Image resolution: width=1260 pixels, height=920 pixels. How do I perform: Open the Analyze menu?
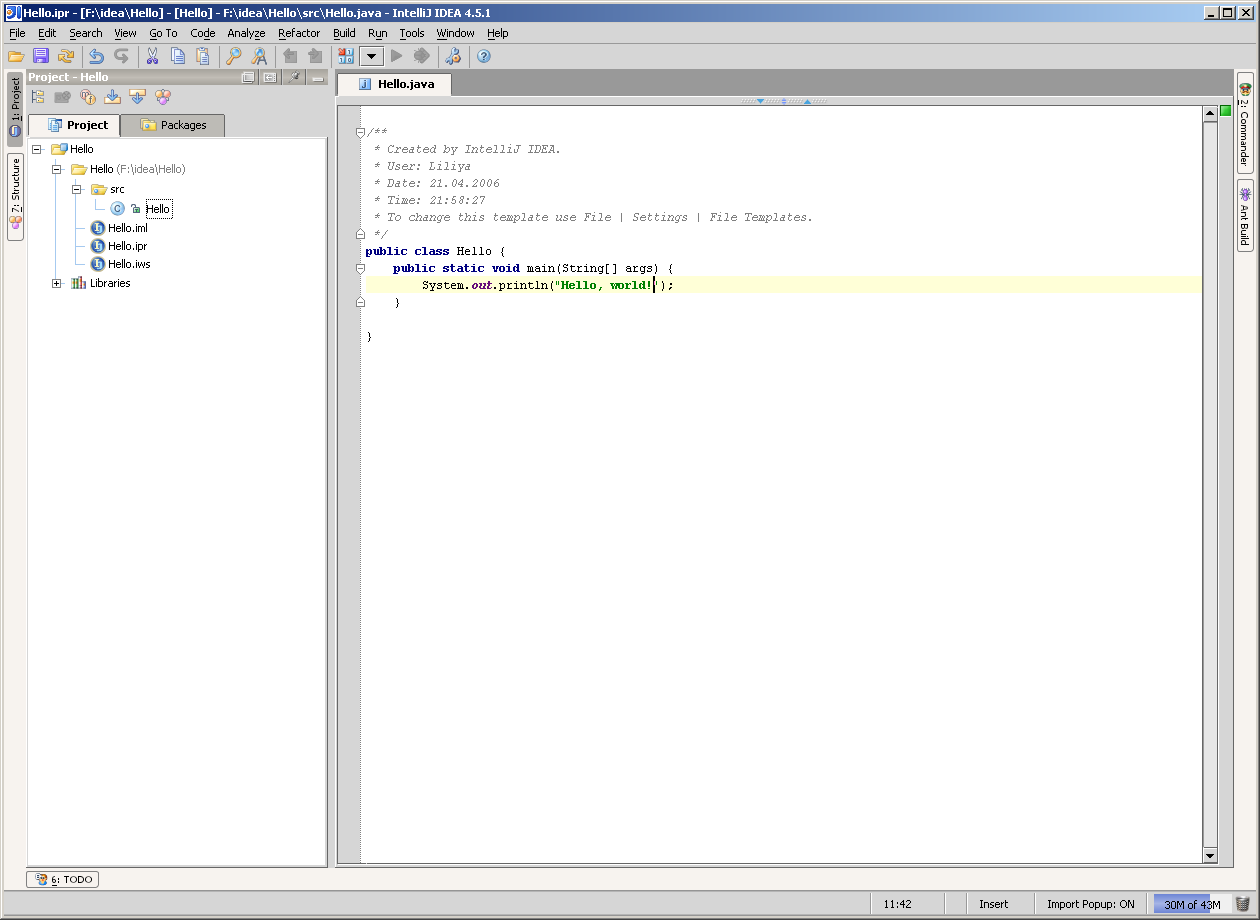tap(246, 33)
